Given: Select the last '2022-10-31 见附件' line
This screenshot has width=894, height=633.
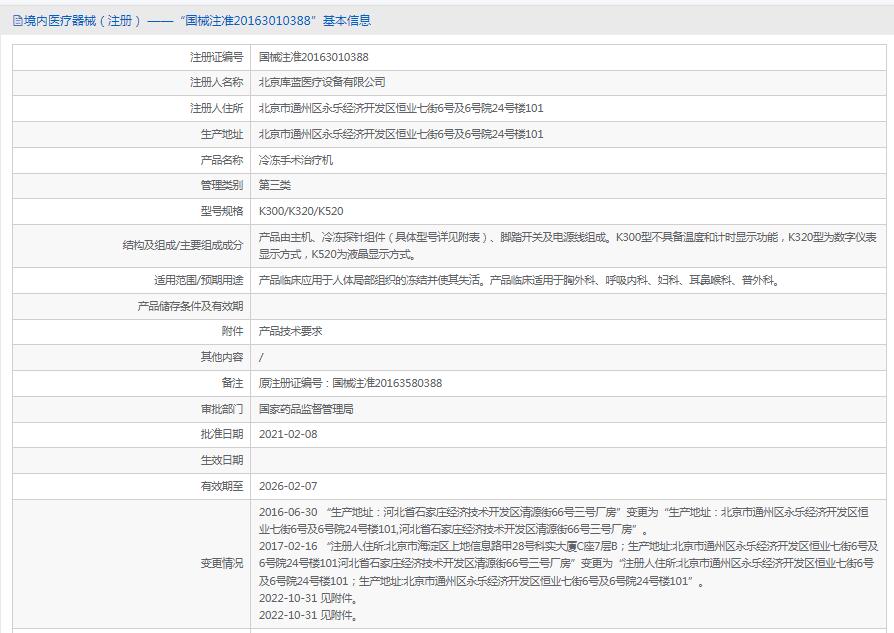Looking at the screenshot, I should pos(308,615).
